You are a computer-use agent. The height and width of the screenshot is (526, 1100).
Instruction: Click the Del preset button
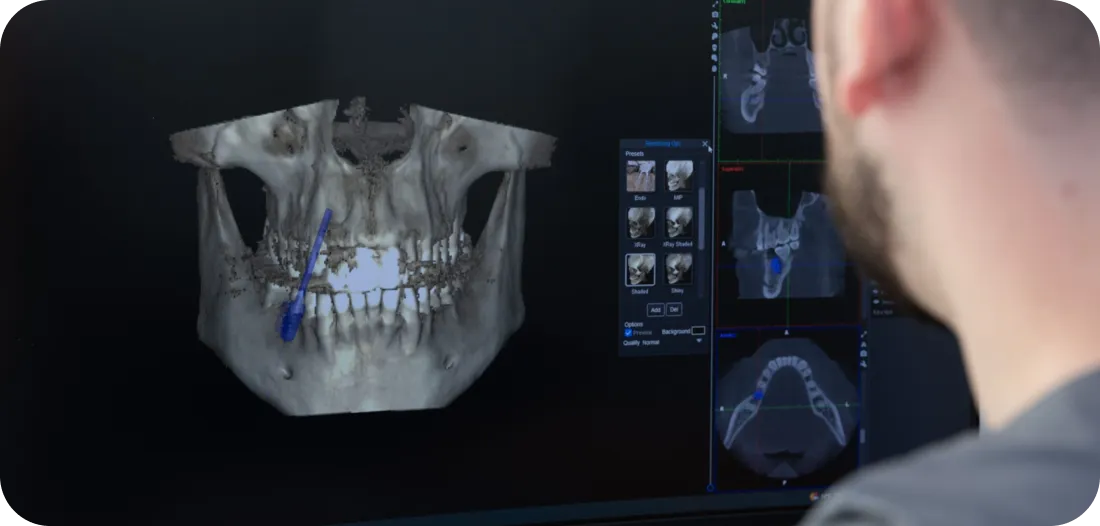tap(674, 309)
